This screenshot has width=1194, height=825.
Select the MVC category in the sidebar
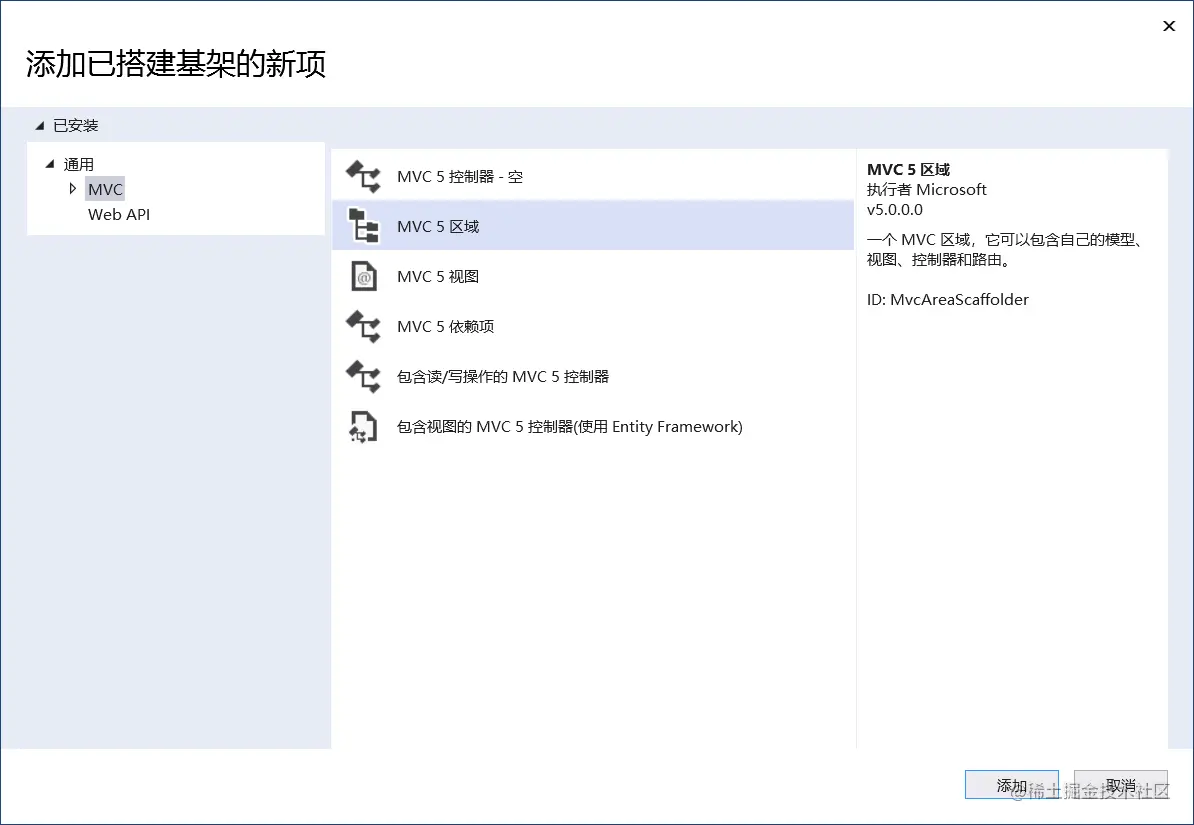pyautogui.click(x=105, y=188)
